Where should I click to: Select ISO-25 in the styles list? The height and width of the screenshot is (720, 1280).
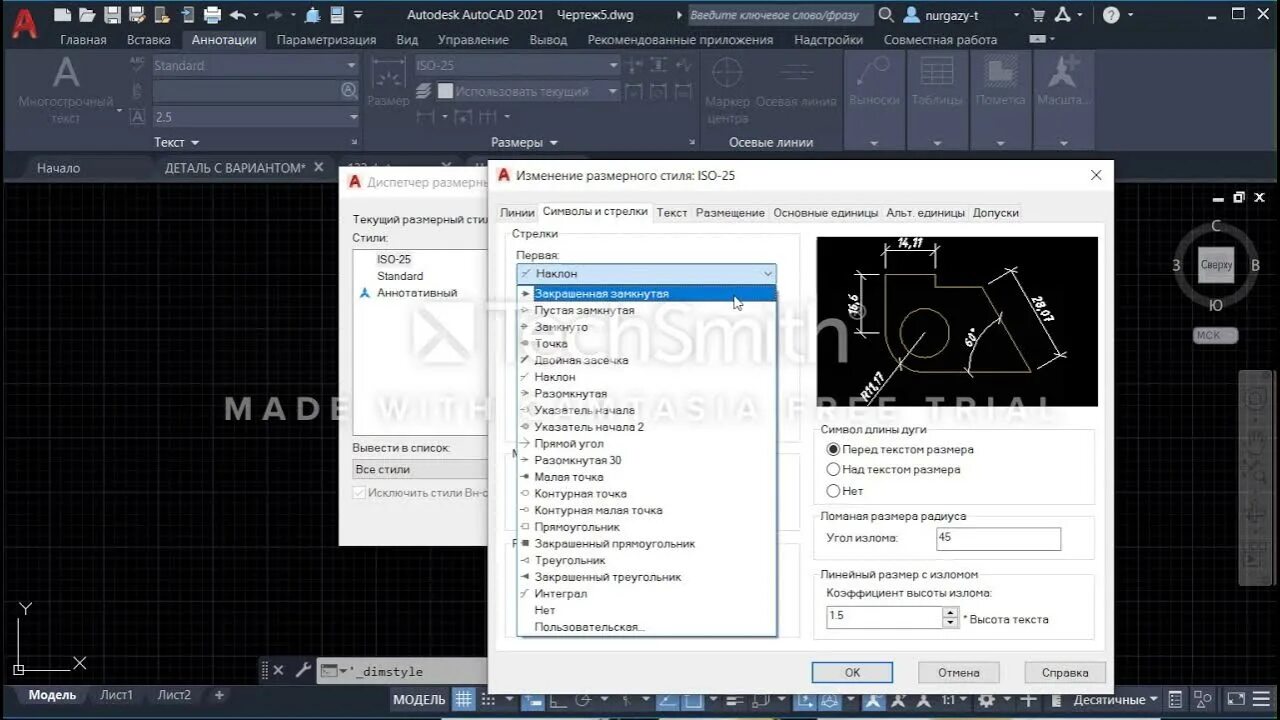(393, 259)
